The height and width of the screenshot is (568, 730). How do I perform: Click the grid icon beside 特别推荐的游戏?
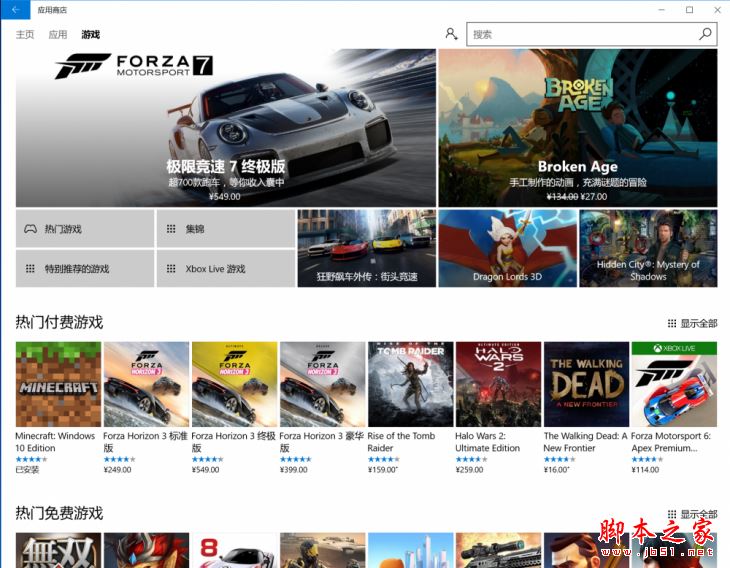pos(30,269)
